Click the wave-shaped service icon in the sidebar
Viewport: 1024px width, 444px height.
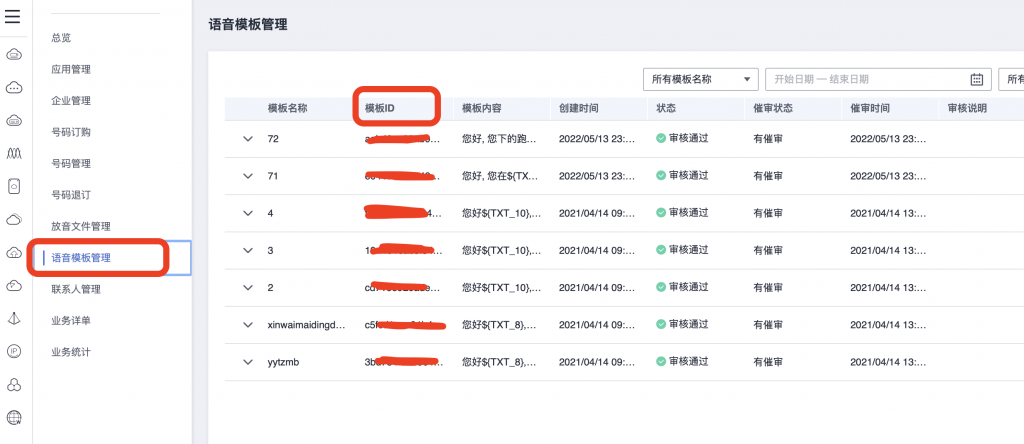(14, 153)
